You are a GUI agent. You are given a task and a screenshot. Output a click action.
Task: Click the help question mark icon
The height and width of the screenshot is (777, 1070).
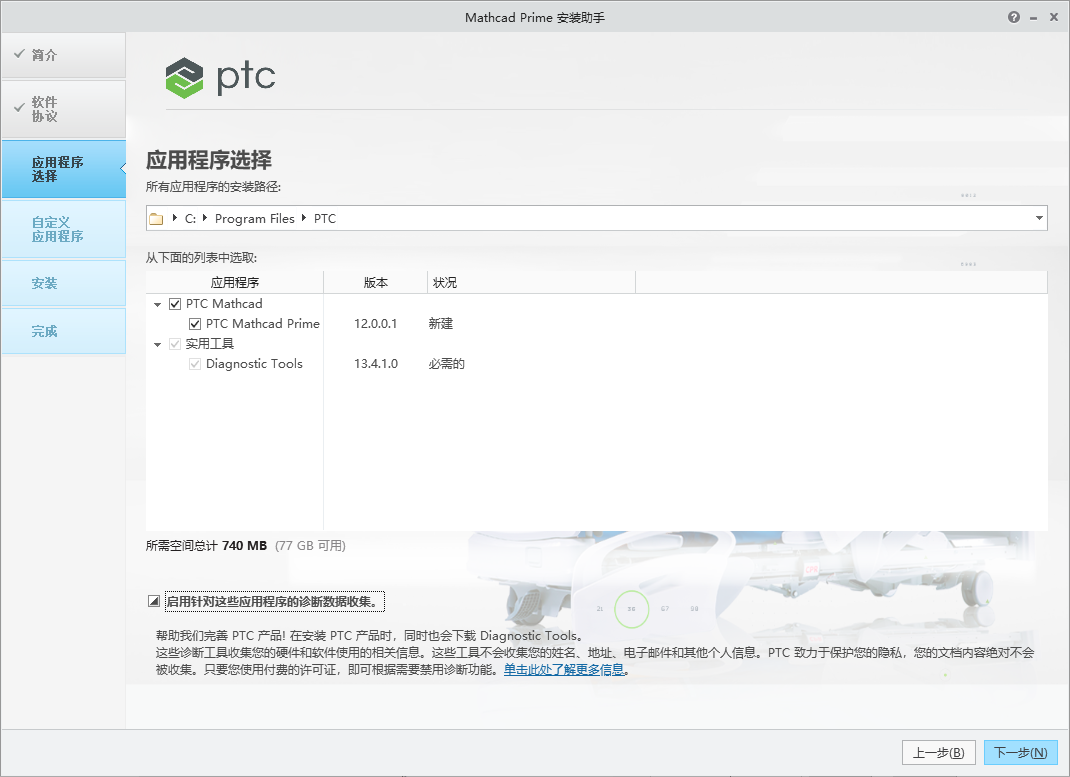coord(1013,17)
